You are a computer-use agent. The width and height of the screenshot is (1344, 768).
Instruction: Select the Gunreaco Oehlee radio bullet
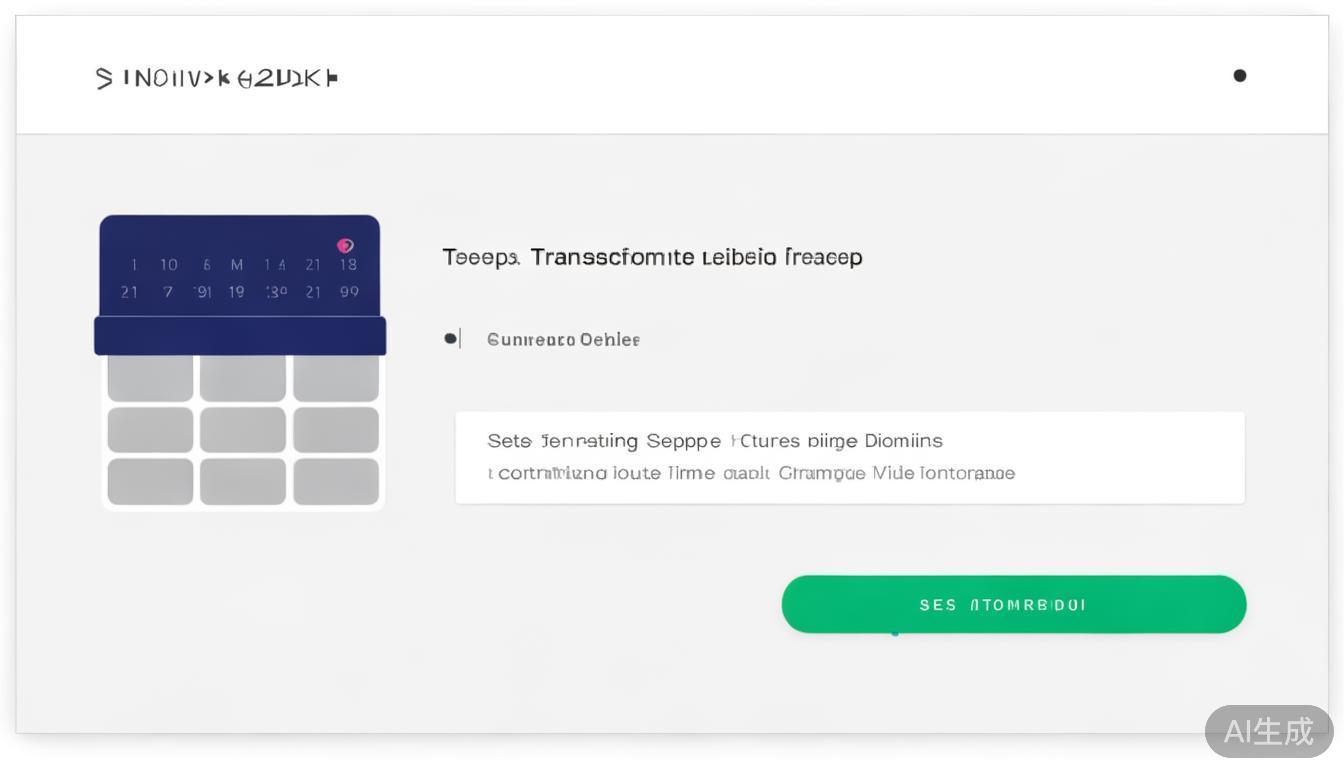[450, 339]
